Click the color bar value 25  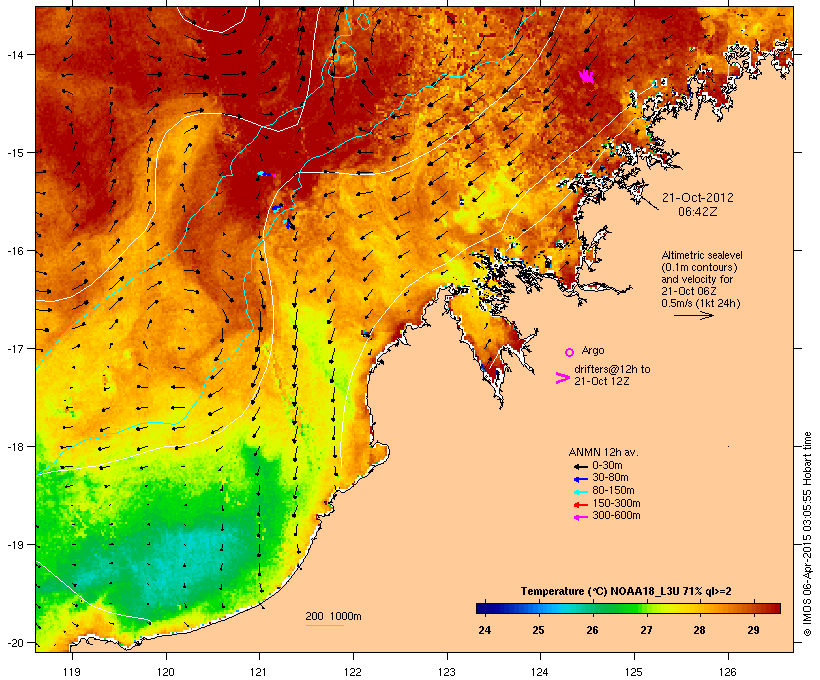click(x=539, y=630)
